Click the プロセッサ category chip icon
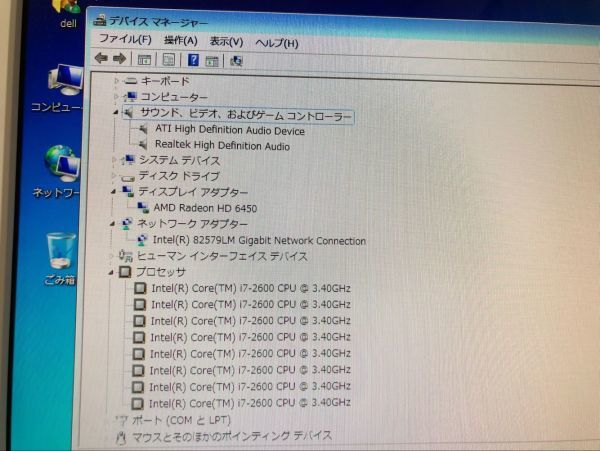The width and height of the screenshot is (600, 451). pos(125,272)
